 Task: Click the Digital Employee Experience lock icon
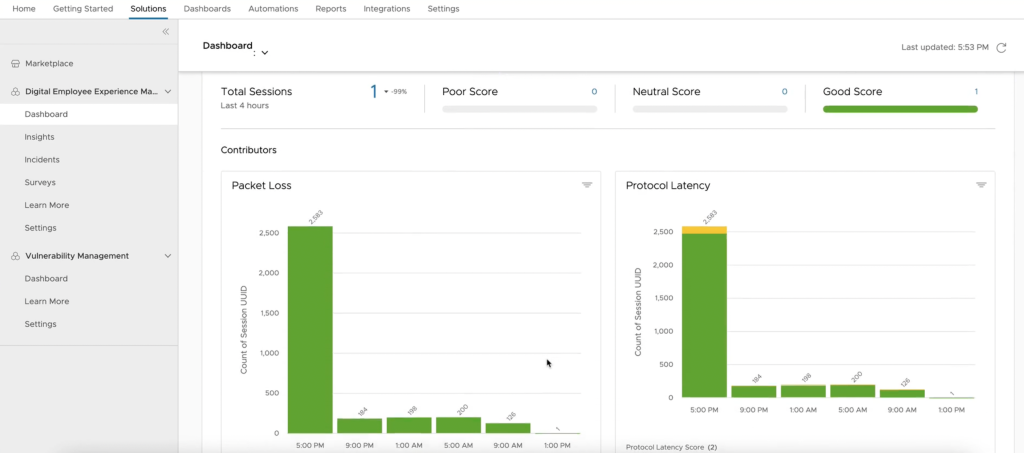[x=15, y=91]
